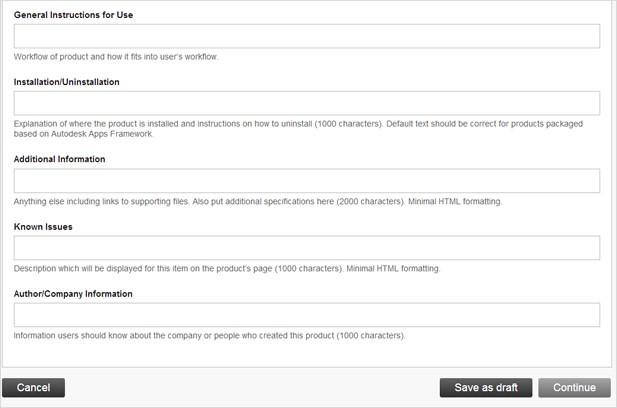The image size is (617, 408).
Task: Continue to the next step
Action: click(575, 388)
